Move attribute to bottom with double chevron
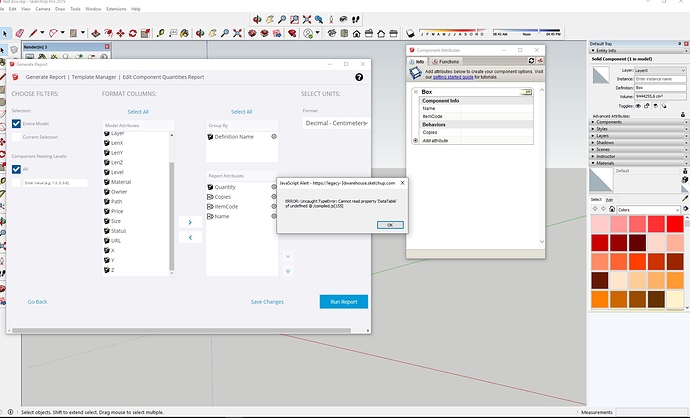The width and height of the screenshot is (690, 418). (x=288, y=271)
